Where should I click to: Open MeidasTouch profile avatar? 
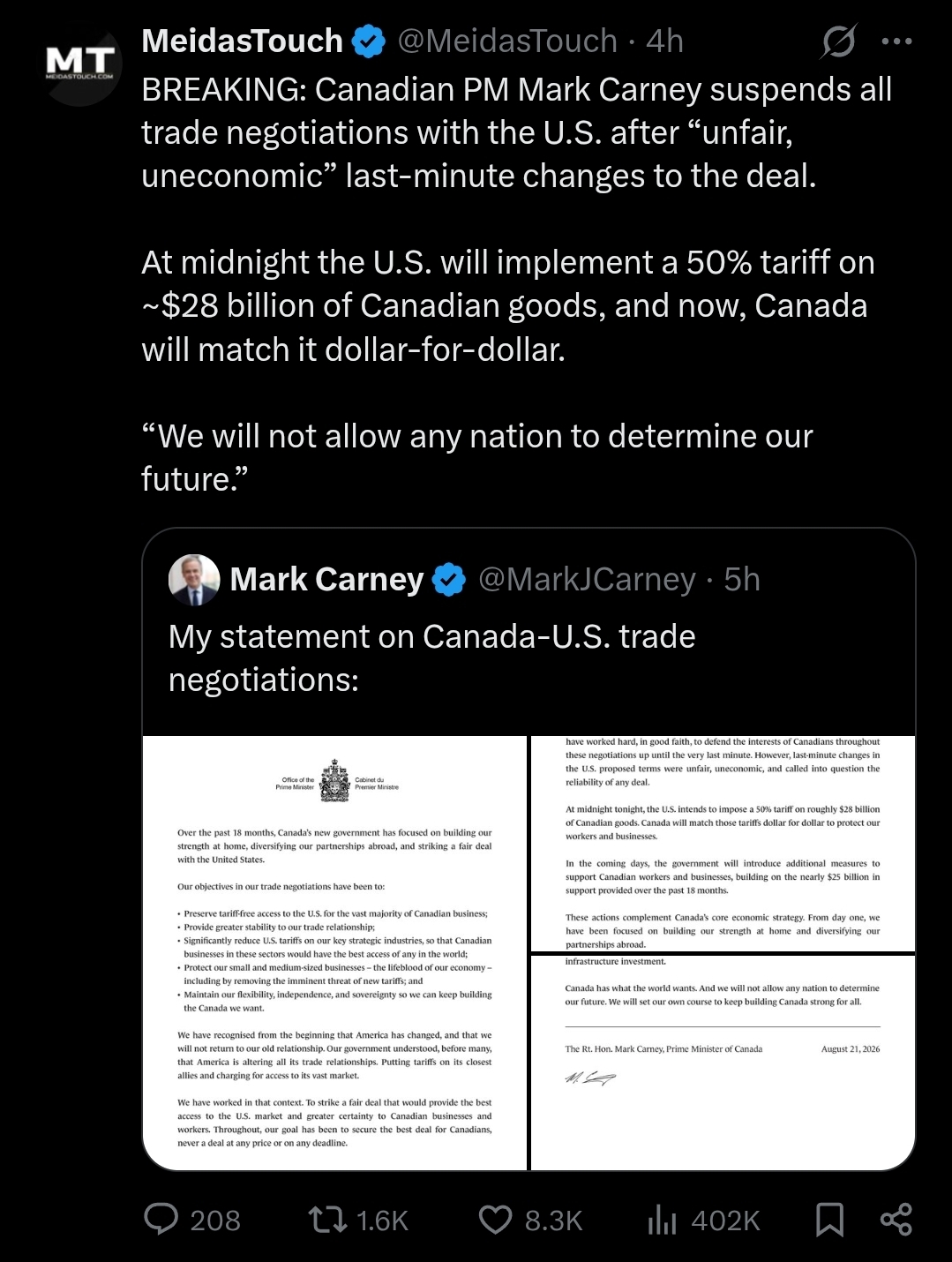click(x=81, y=67)
